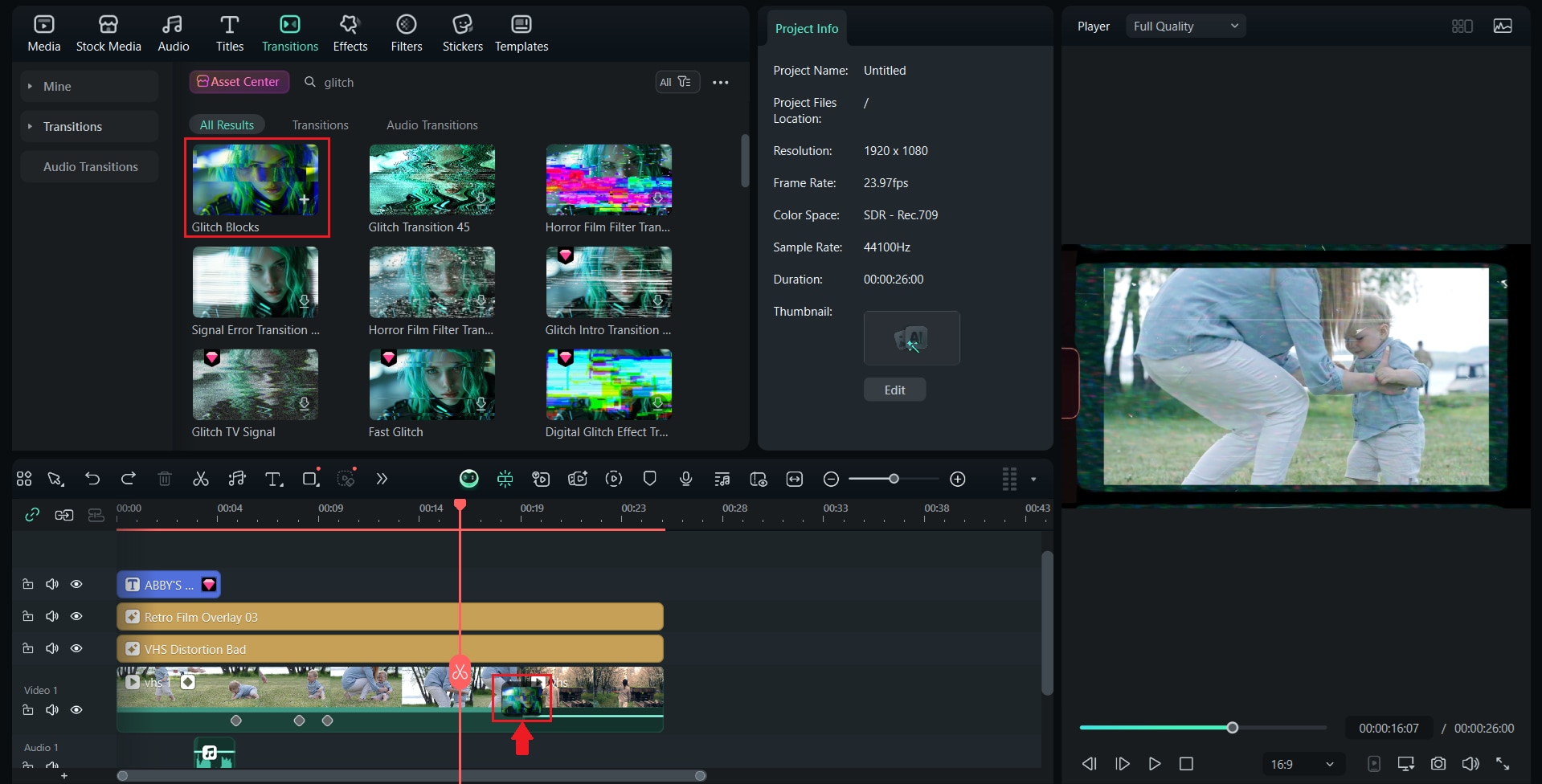Select the Project Info tab
Image resolution: width=1542 pixels, height=784 pixels.
tap(806, 28)
